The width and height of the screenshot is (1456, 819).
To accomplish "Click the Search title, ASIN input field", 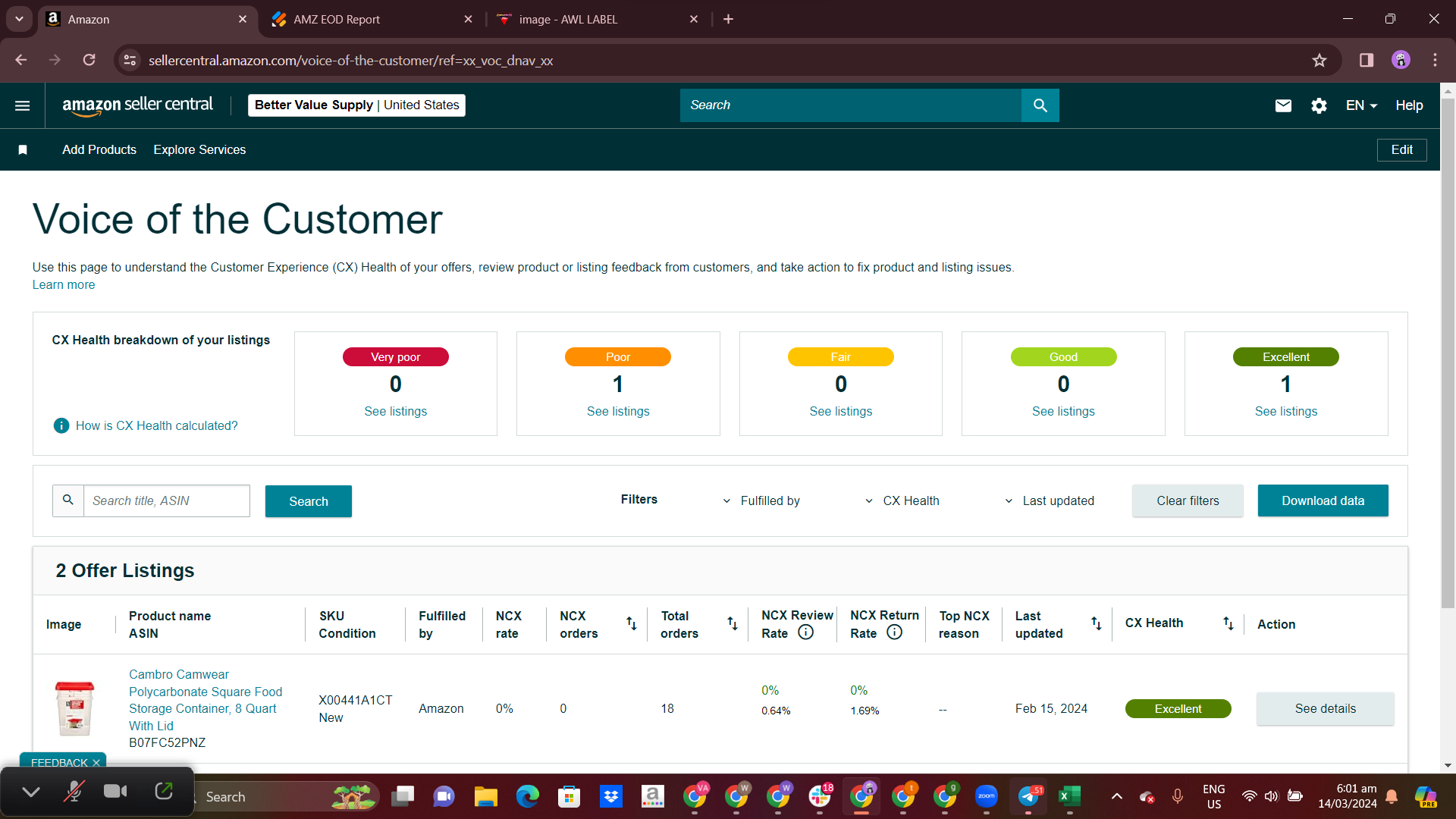I will (x=167, y=501).
